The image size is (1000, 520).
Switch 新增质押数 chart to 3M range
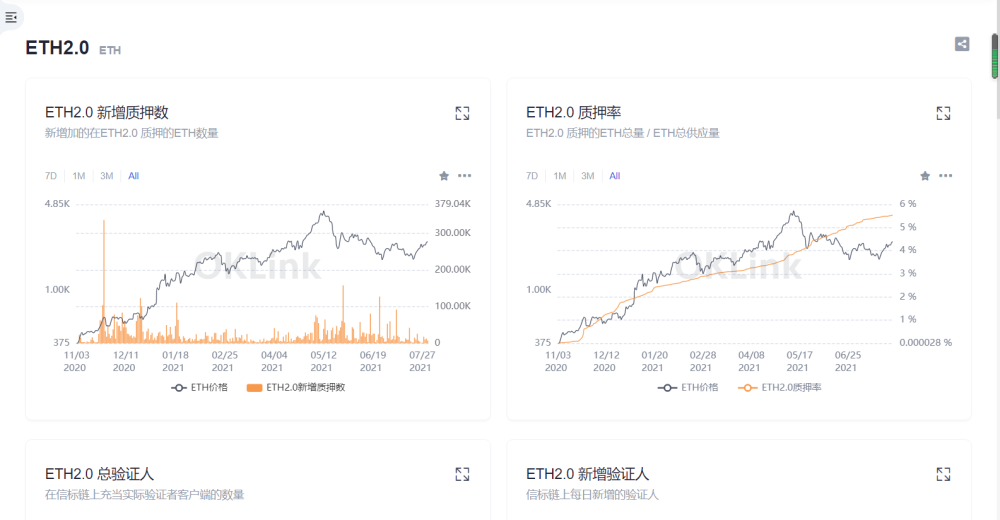coord(106,176)
